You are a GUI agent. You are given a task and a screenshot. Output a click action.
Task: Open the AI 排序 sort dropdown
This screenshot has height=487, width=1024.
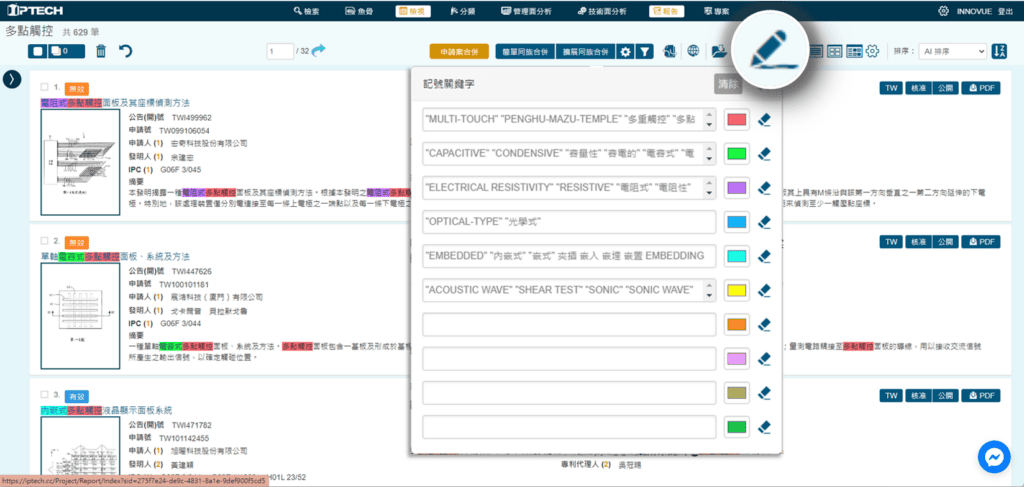[x=956, y=51]
